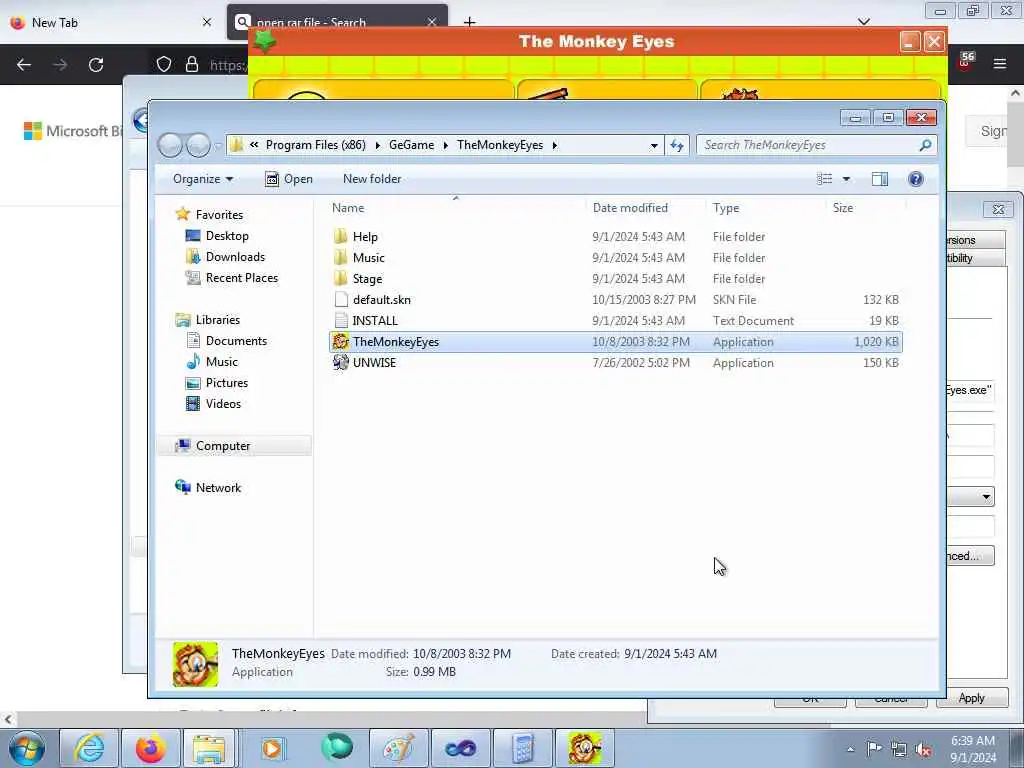The image size is (1024, 768).
Task: Open the Organize dropdown menu
Action: click(202, 179)
